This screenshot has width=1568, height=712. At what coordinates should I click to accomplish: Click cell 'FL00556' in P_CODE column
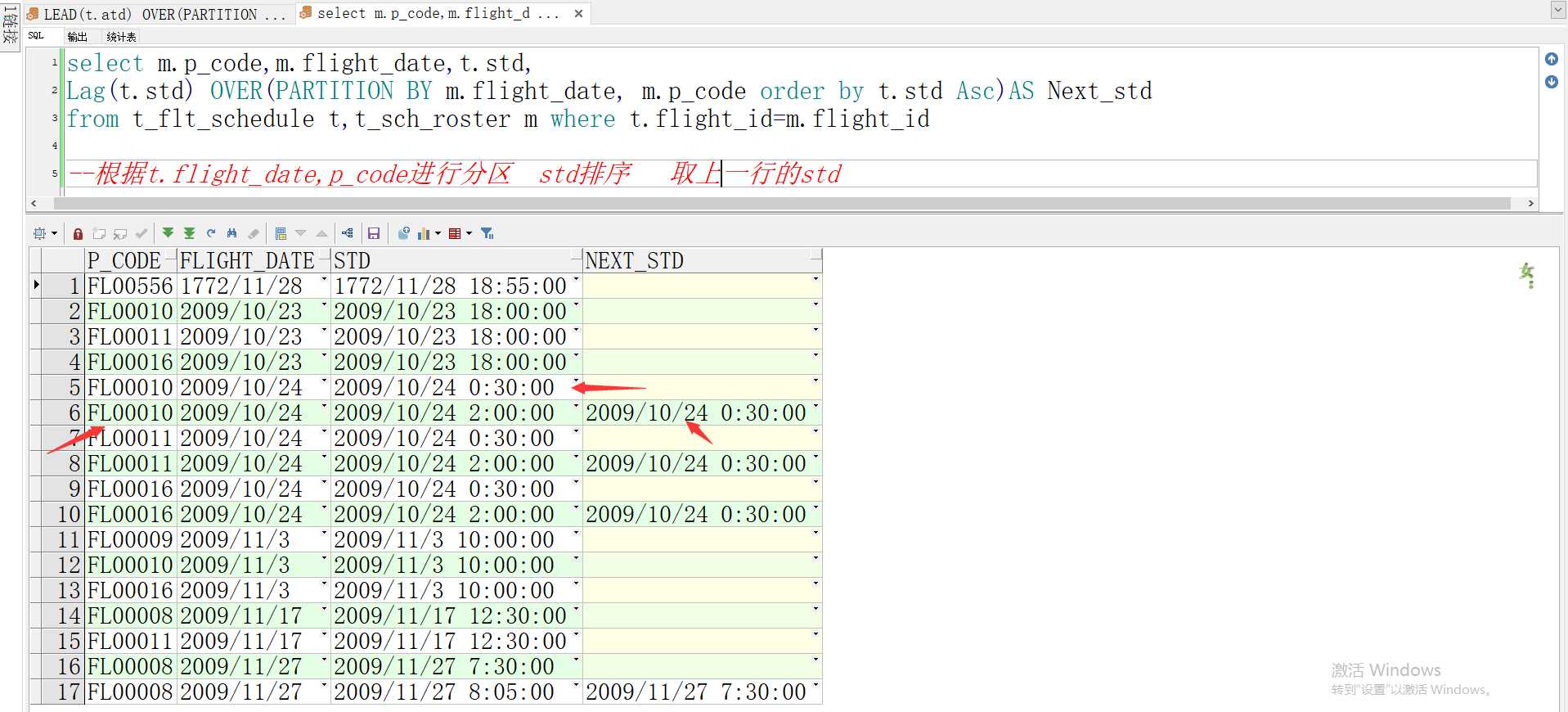pos(130,286)
